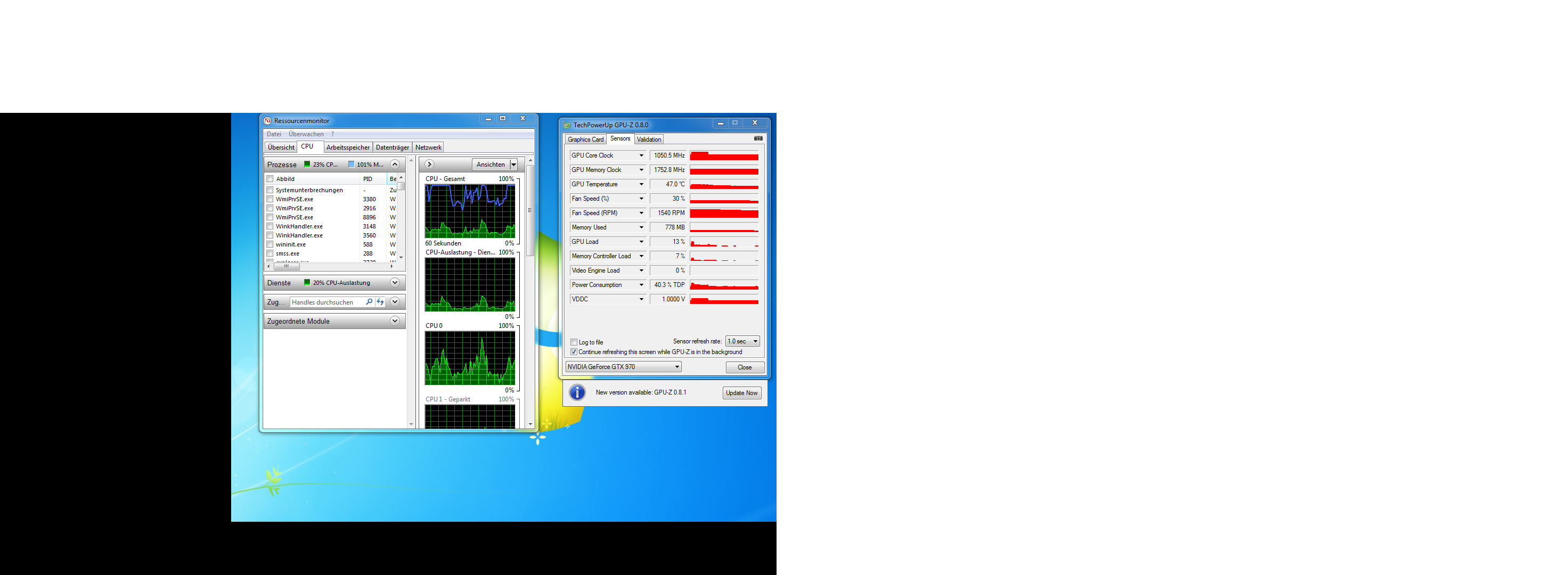Click the GPU-Z title bar app icon
The height and width of the screenshot is (575, 1568).
(567, 125)
